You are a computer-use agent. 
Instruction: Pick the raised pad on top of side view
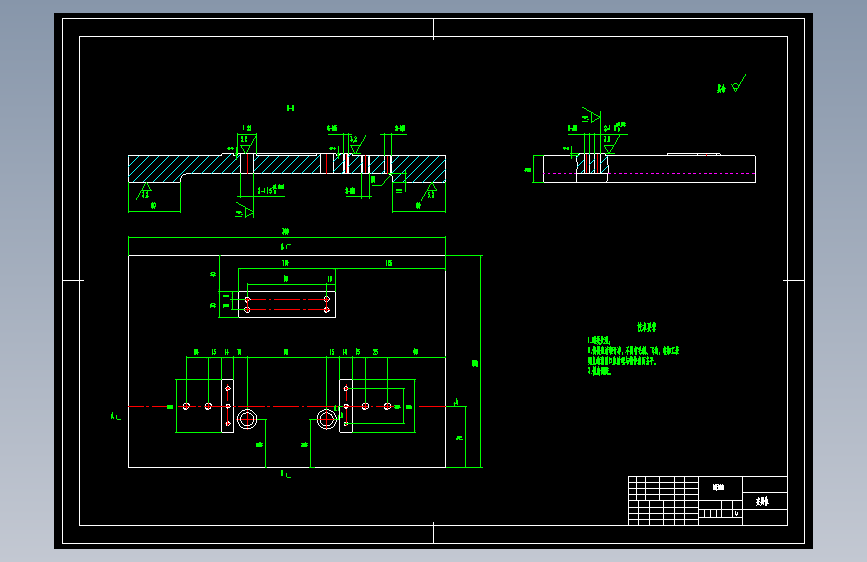[x=694, y=154]
